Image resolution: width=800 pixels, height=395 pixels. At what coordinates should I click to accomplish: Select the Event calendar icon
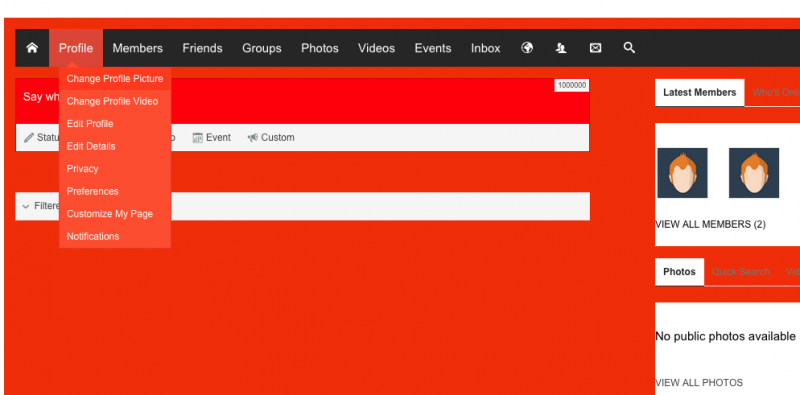tap(198, 138)
